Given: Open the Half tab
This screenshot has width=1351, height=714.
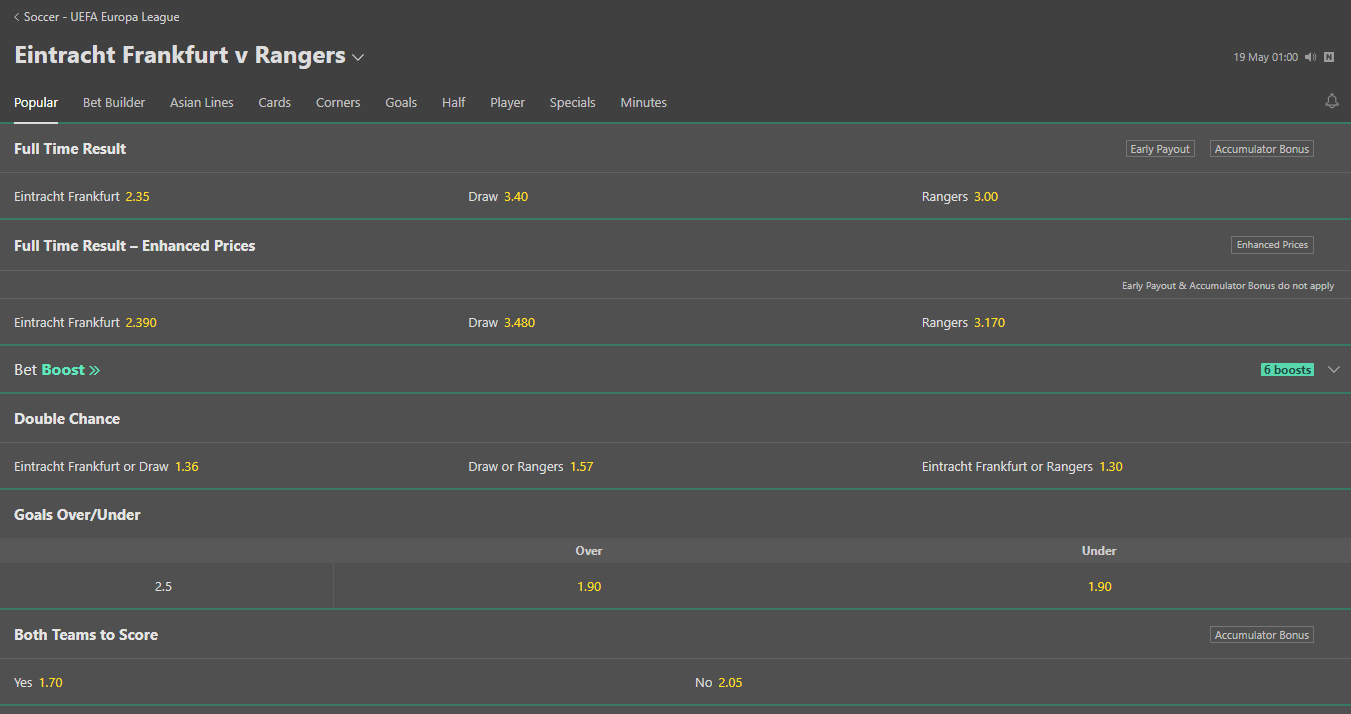Looking at the screenshot, I should [x=454, y=102].
